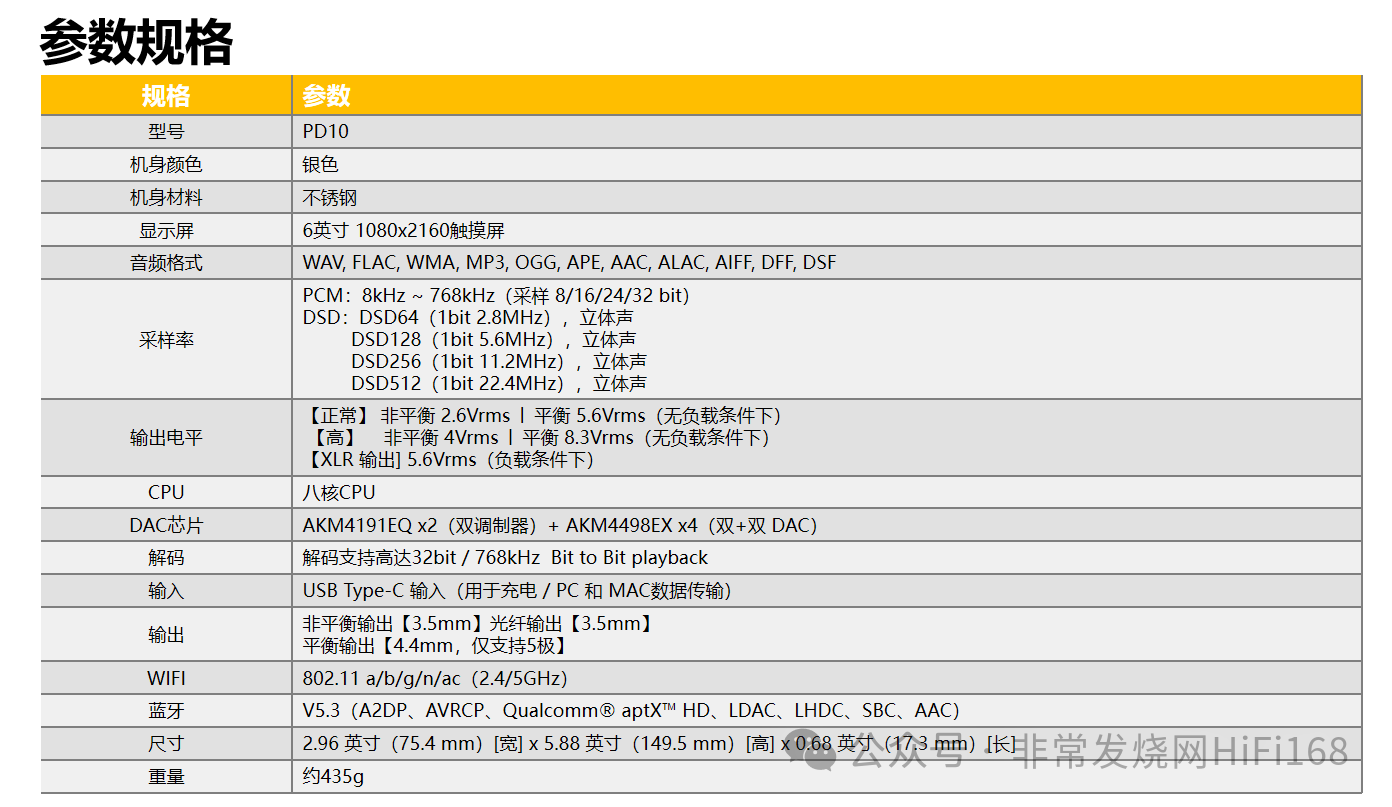
Task: Select the DSD64 (1bit 2.8MHz) line
Action: coord(469,318)
